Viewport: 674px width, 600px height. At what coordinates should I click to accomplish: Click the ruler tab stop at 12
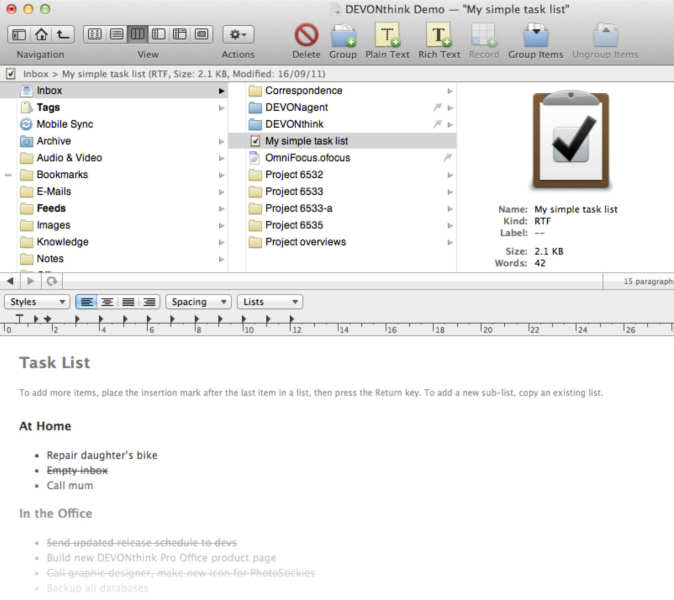pyautogui.click(x=291, y=319)
